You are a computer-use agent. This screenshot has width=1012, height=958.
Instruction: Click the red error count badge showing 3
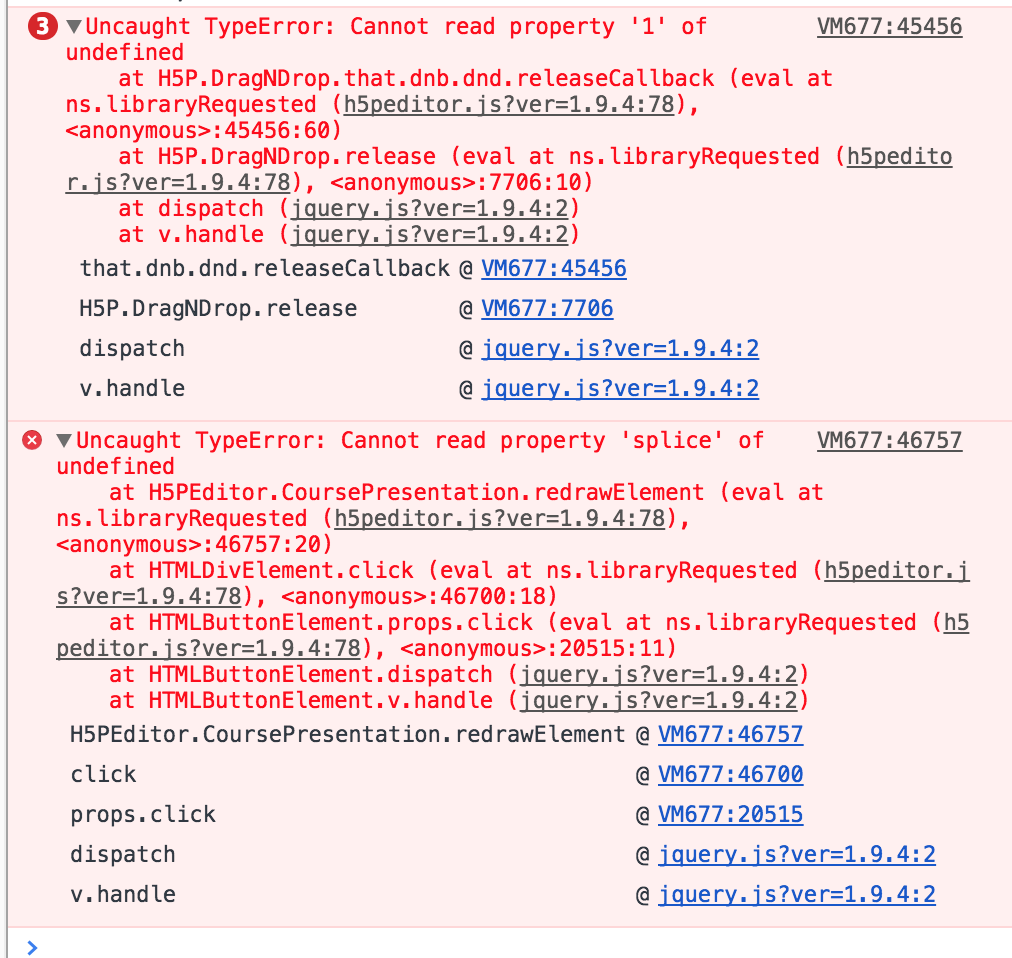tap(43, 26)
